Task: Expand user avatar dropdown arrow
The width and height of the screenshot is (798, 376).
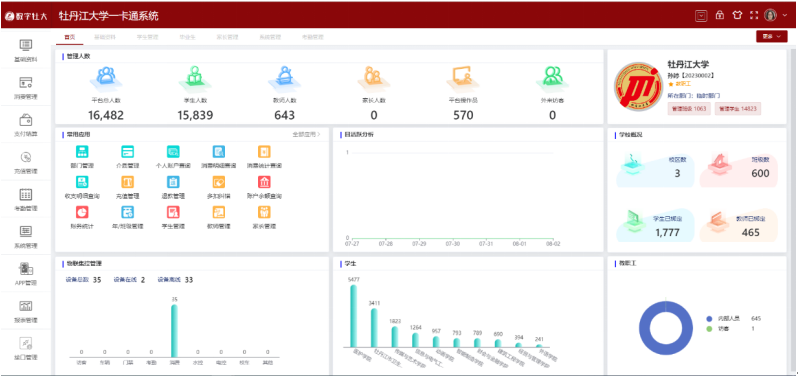Action: 784,16
